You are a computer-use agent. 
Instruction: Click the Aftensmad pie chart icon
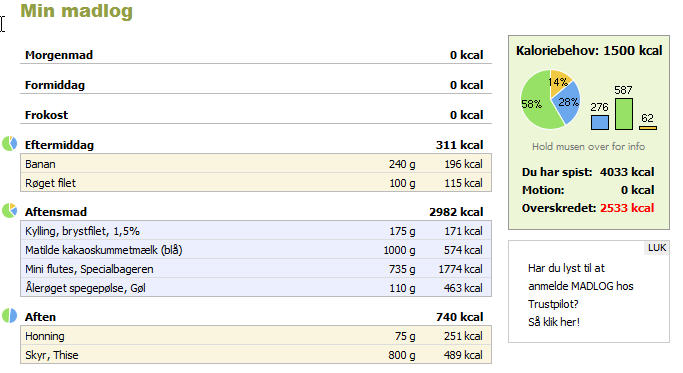point(10,210)
